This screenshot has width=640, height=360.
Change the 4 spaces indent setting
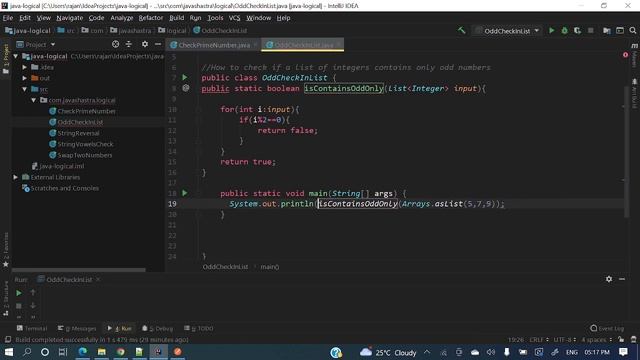[596, 340]
